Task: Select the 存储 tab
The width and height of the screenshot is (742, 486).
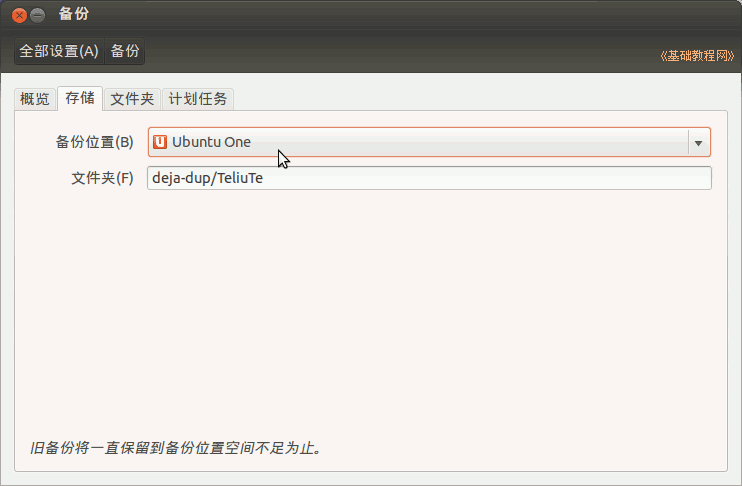Action: pos(80,98)
